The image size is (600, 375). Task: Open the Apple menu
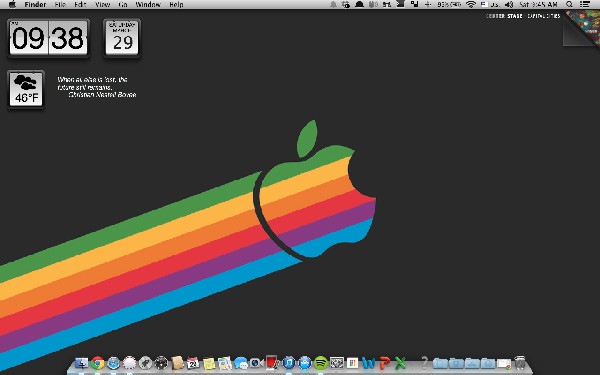click(x=12, y=4)
